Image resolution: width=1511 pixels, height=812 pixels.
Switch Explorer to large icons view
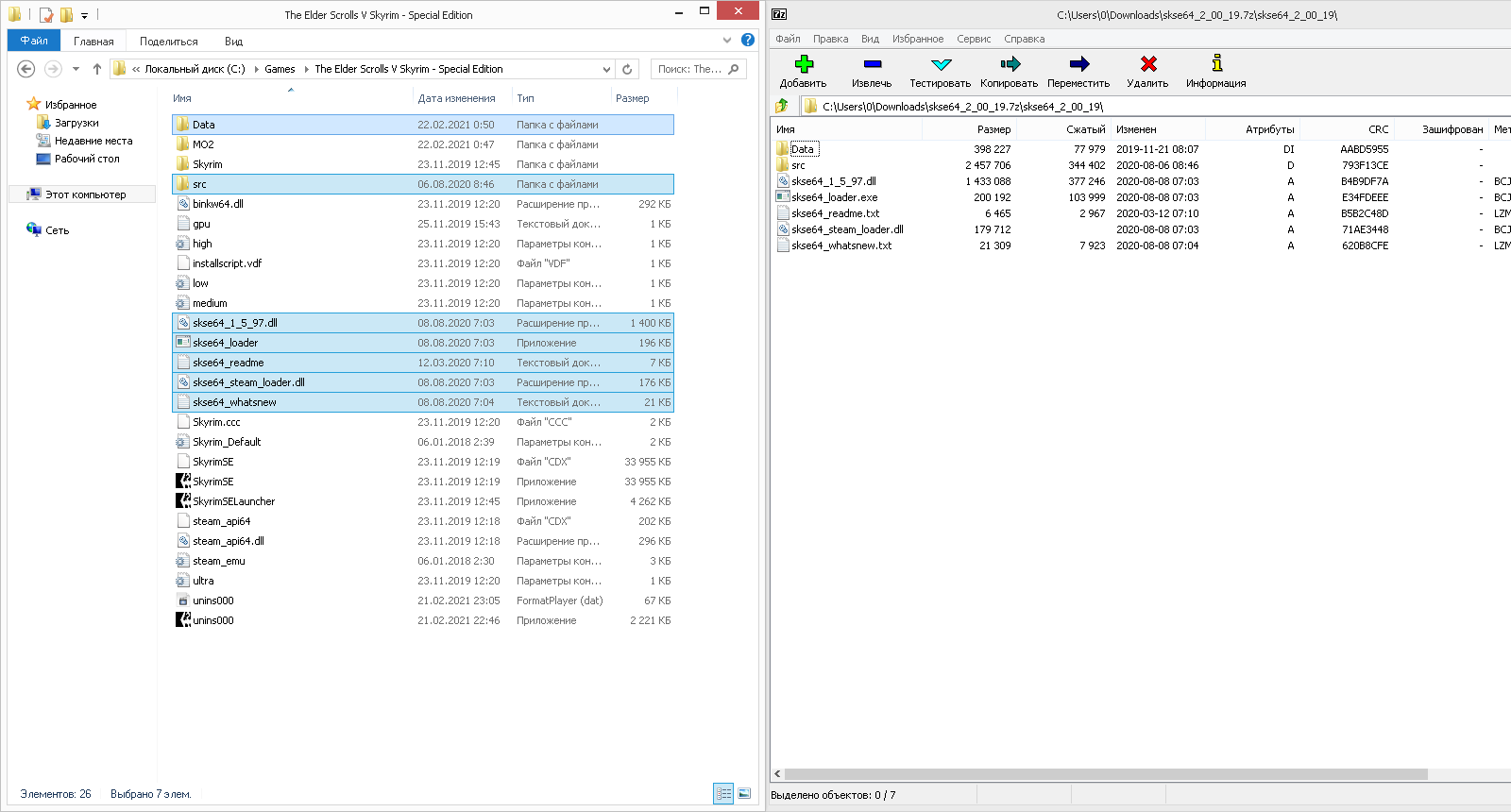(x=744, y=794)
